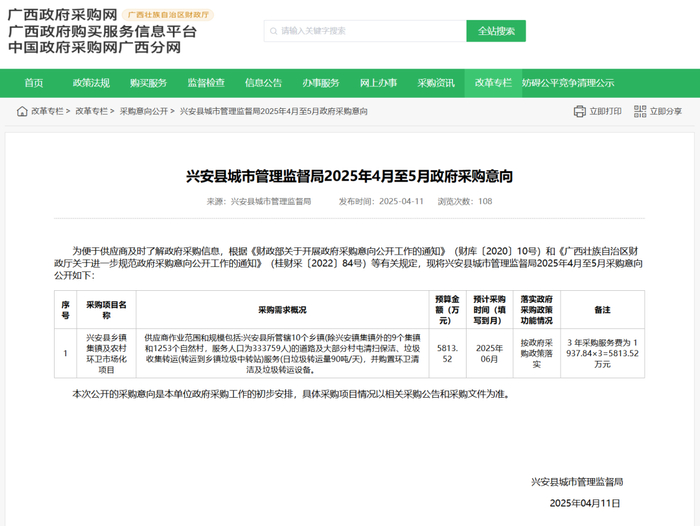Viewport: 700px width, 526px height.
Task: Click the 序号 cell showing 1
Action: pyautogui.click(x=65, y=354)
